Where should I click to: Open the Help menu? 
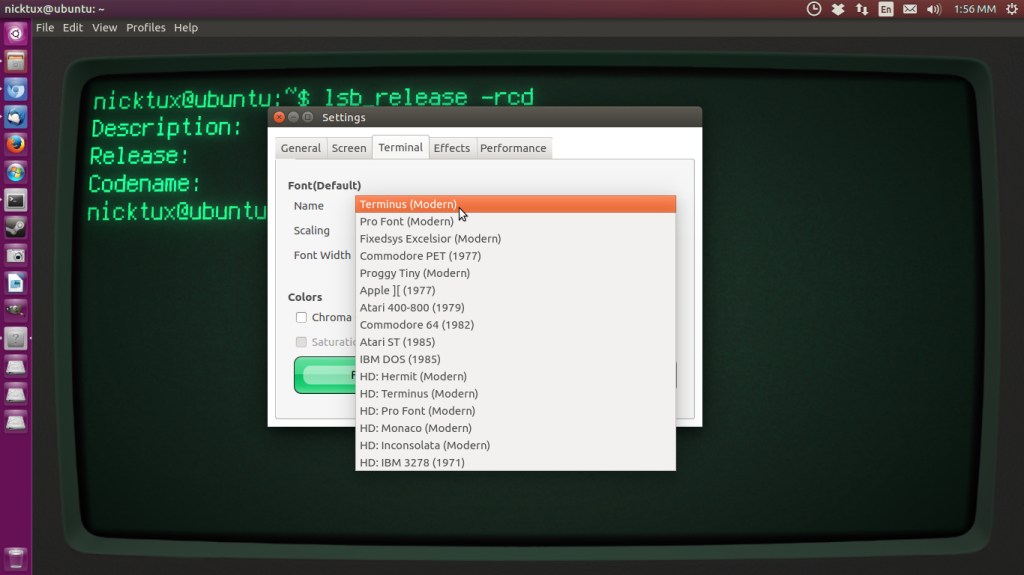tap(186, 27)
